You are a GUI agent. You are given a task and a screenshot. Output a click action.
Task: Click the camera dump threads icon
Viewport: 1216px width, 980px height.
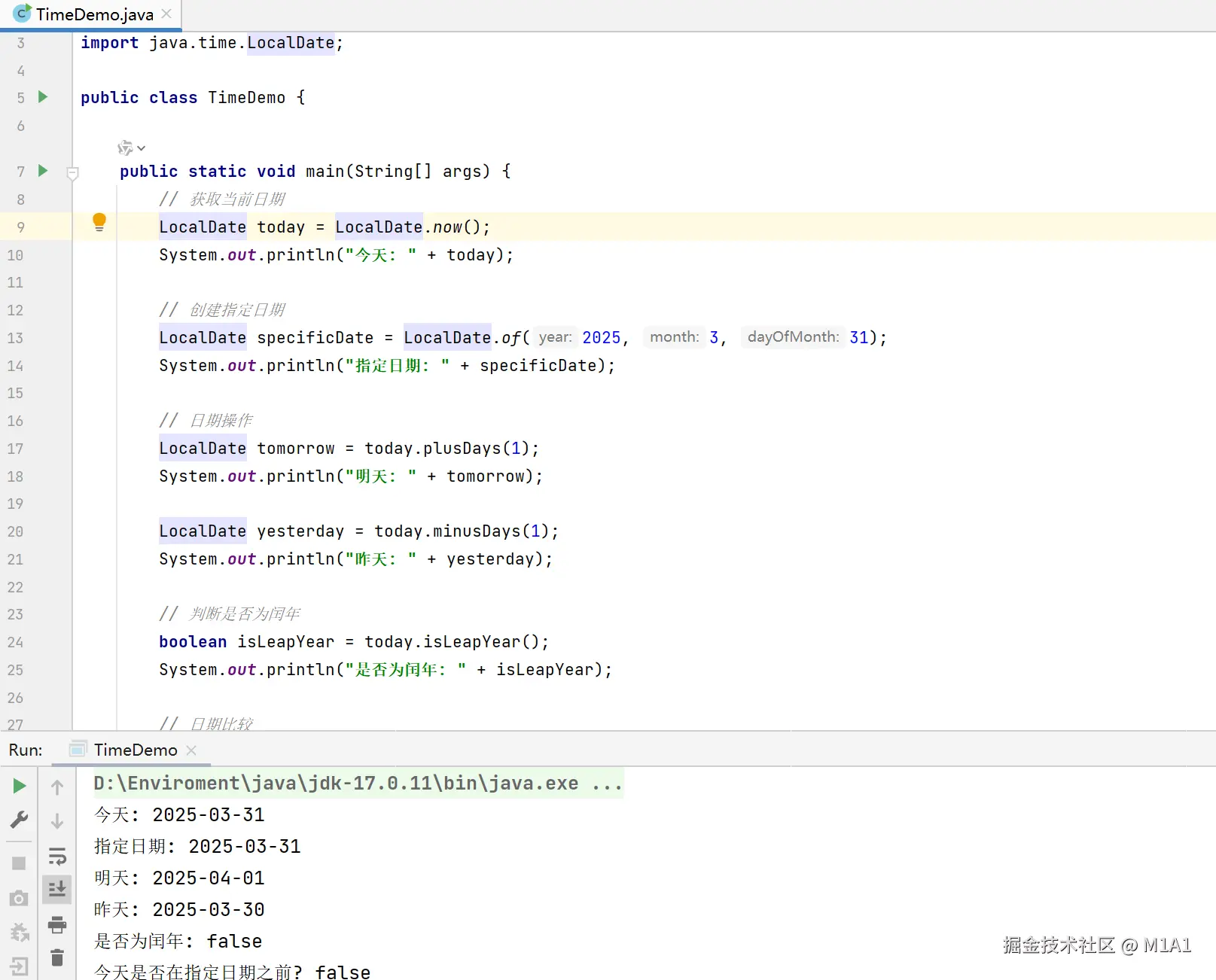pos(20,898)
